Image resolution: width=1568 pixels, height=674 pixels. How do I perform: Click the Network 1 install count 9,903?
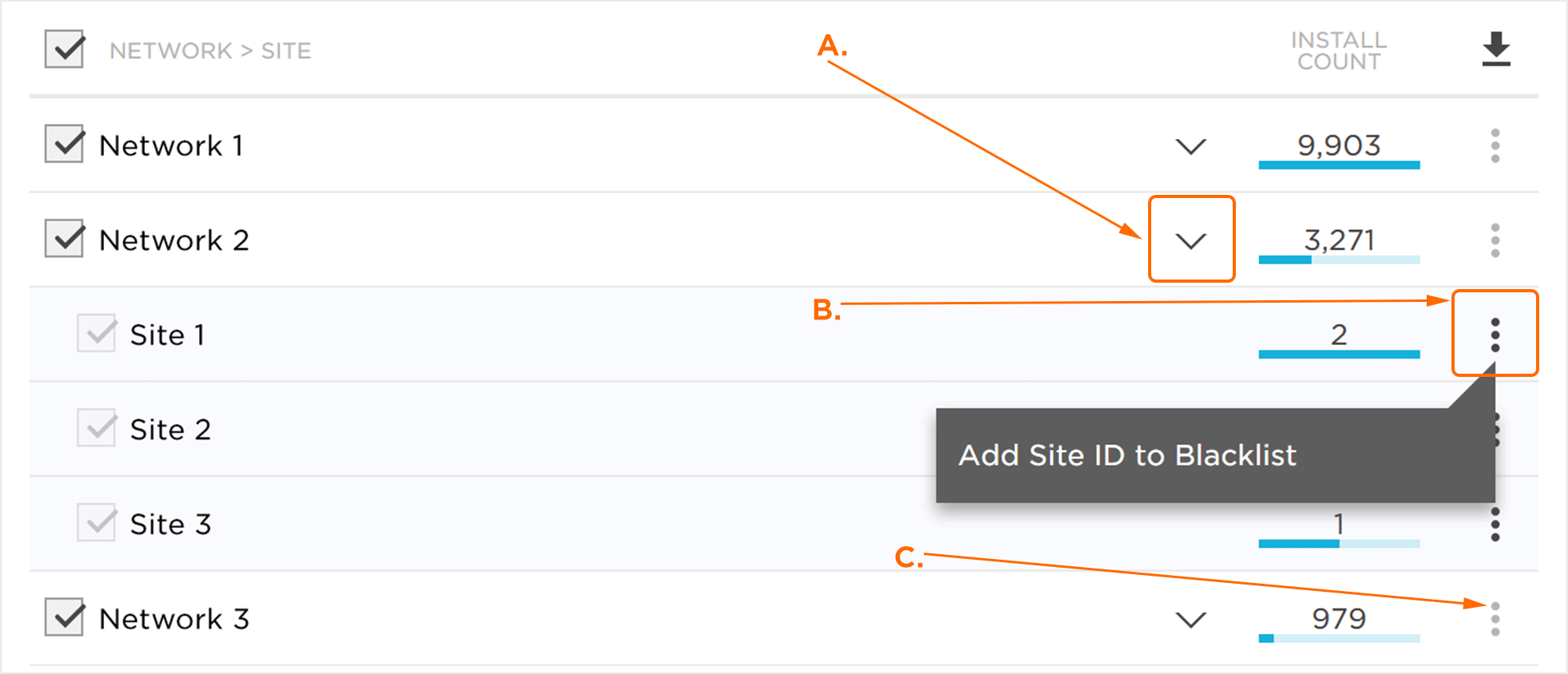1338,145
